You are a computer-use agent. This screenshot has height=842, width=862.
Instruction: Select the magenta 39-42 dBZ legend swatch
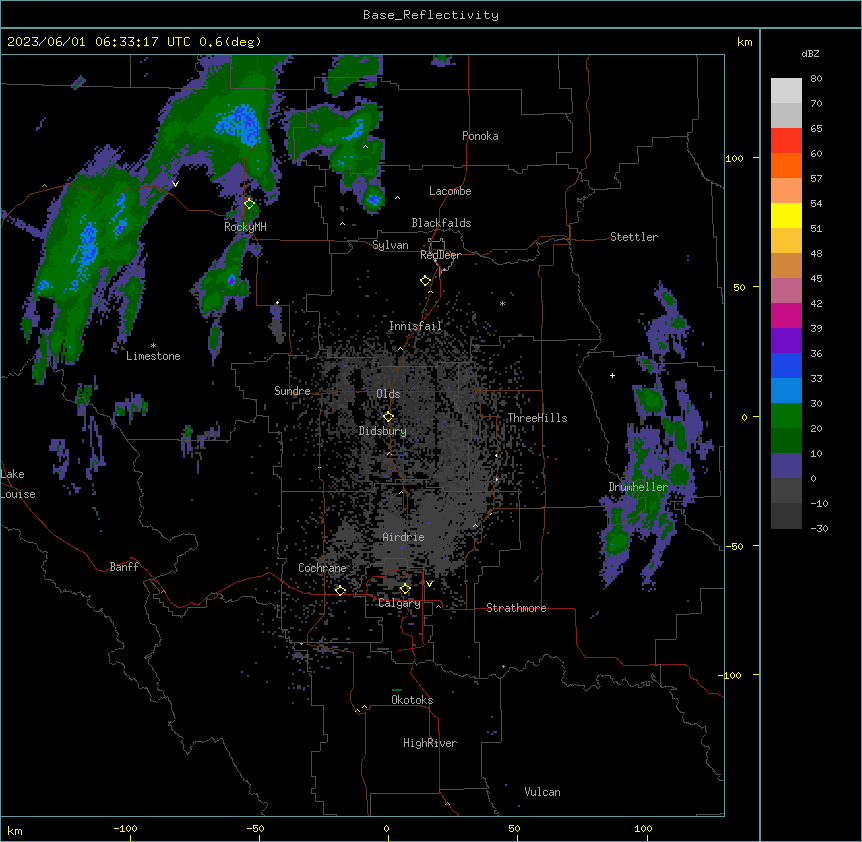tap(786, 315)
